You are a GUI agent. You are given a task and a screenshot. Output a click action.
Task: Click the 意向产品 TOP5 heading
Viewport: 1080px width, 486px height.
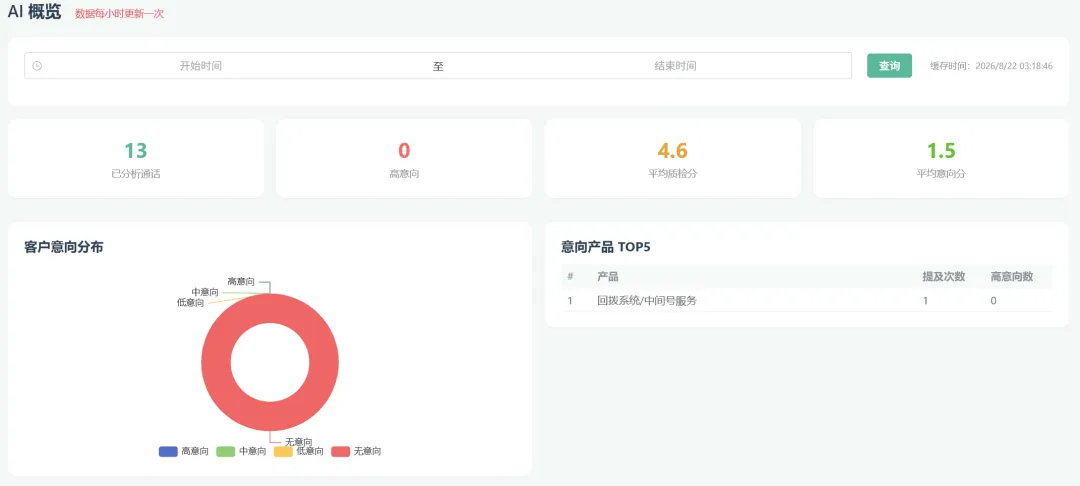point(605,247)
